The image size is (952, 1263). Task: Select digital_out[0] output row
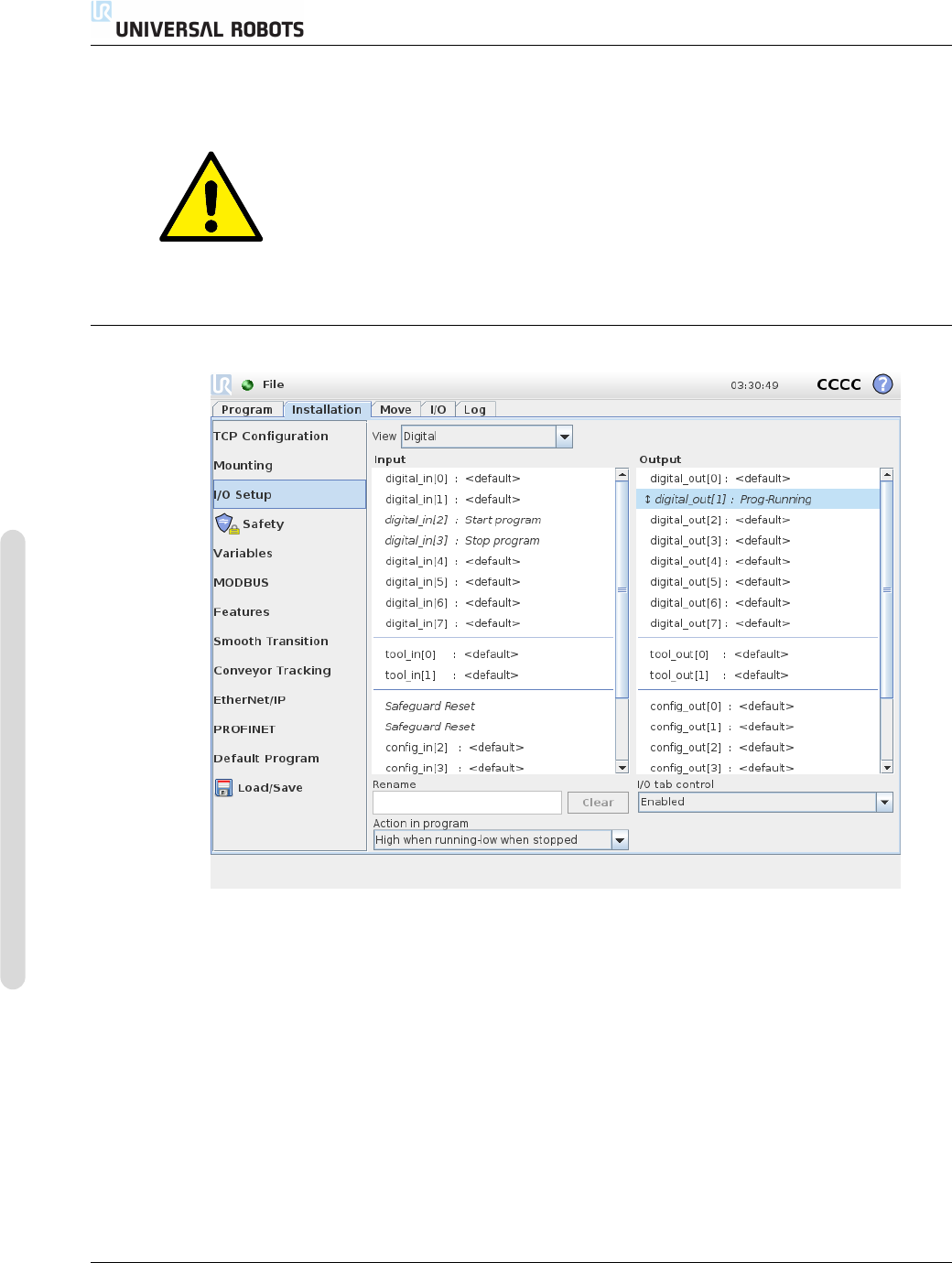(x=758, y=479)
